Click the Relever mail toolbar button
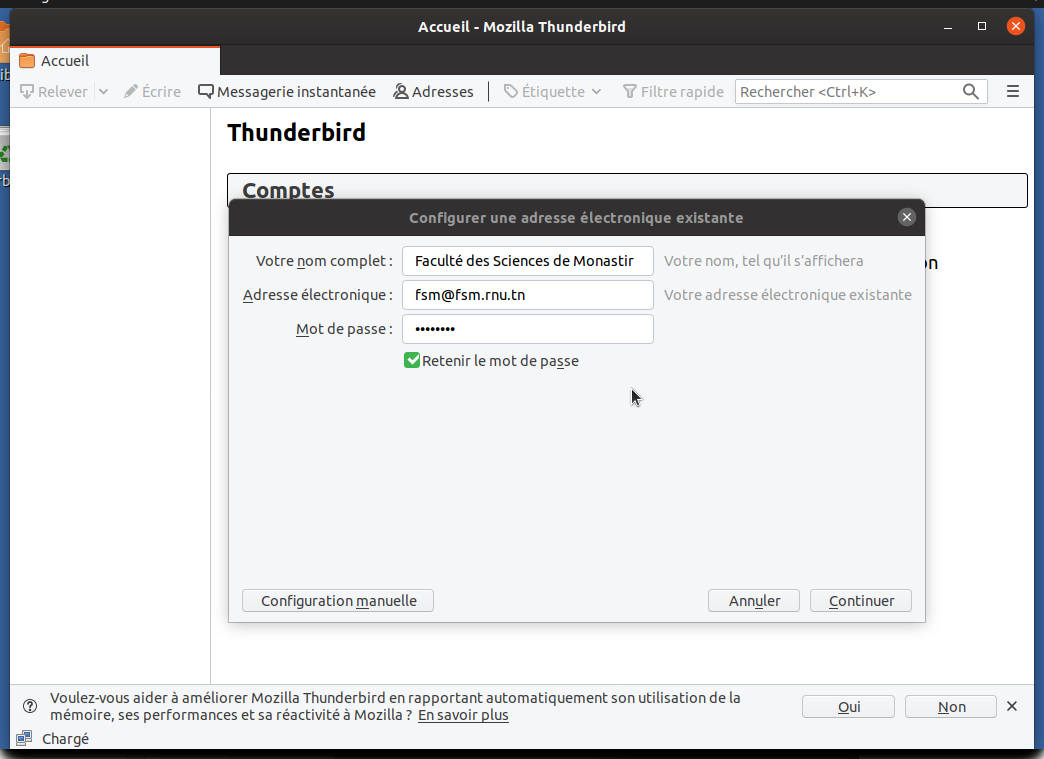 click(x=54, y=92)
